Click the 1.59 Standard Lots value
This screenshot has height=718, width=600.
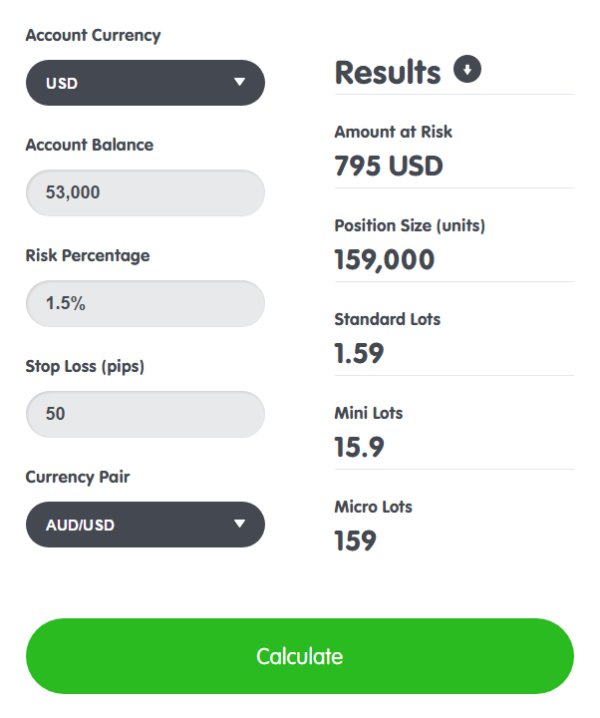(359, 353)
